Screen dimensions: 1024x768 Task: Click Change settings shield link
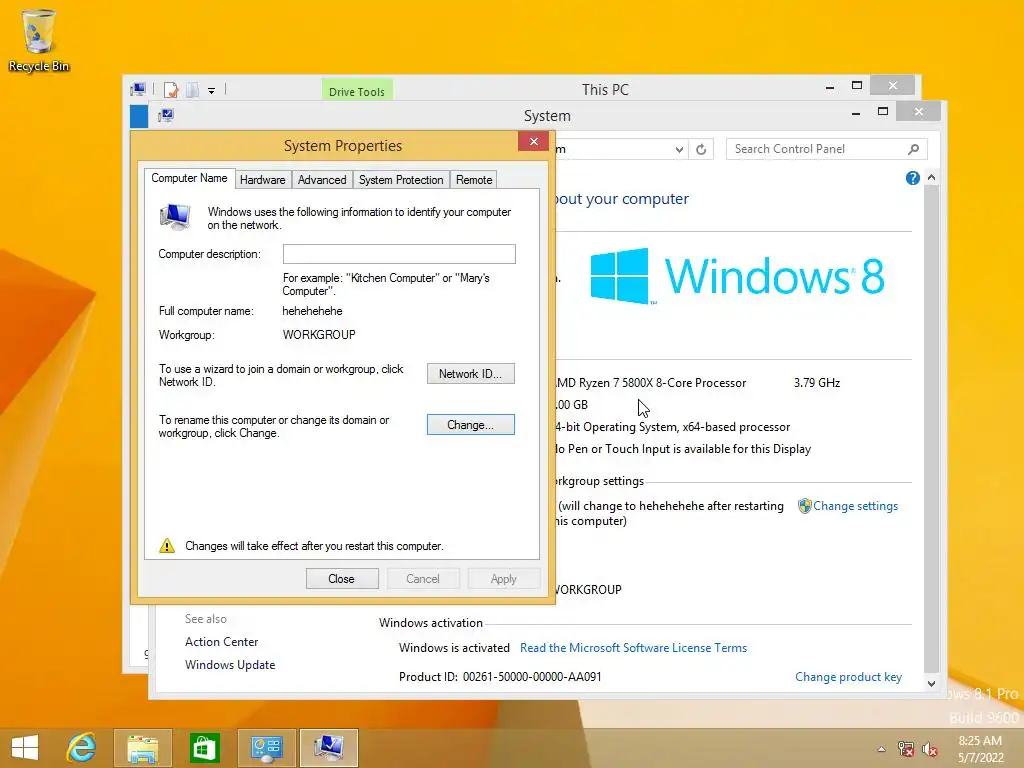click(848, 505)
